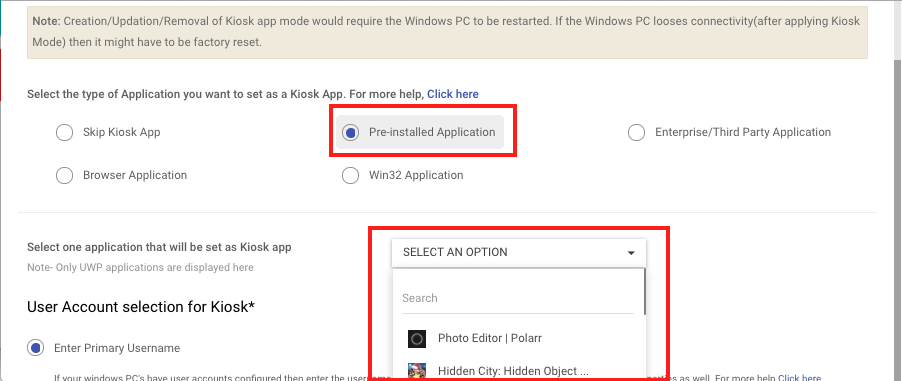Click the Photo Editor Polarr app icon
Viewport: 902px width, 381px height.
[x=416, y=338]
